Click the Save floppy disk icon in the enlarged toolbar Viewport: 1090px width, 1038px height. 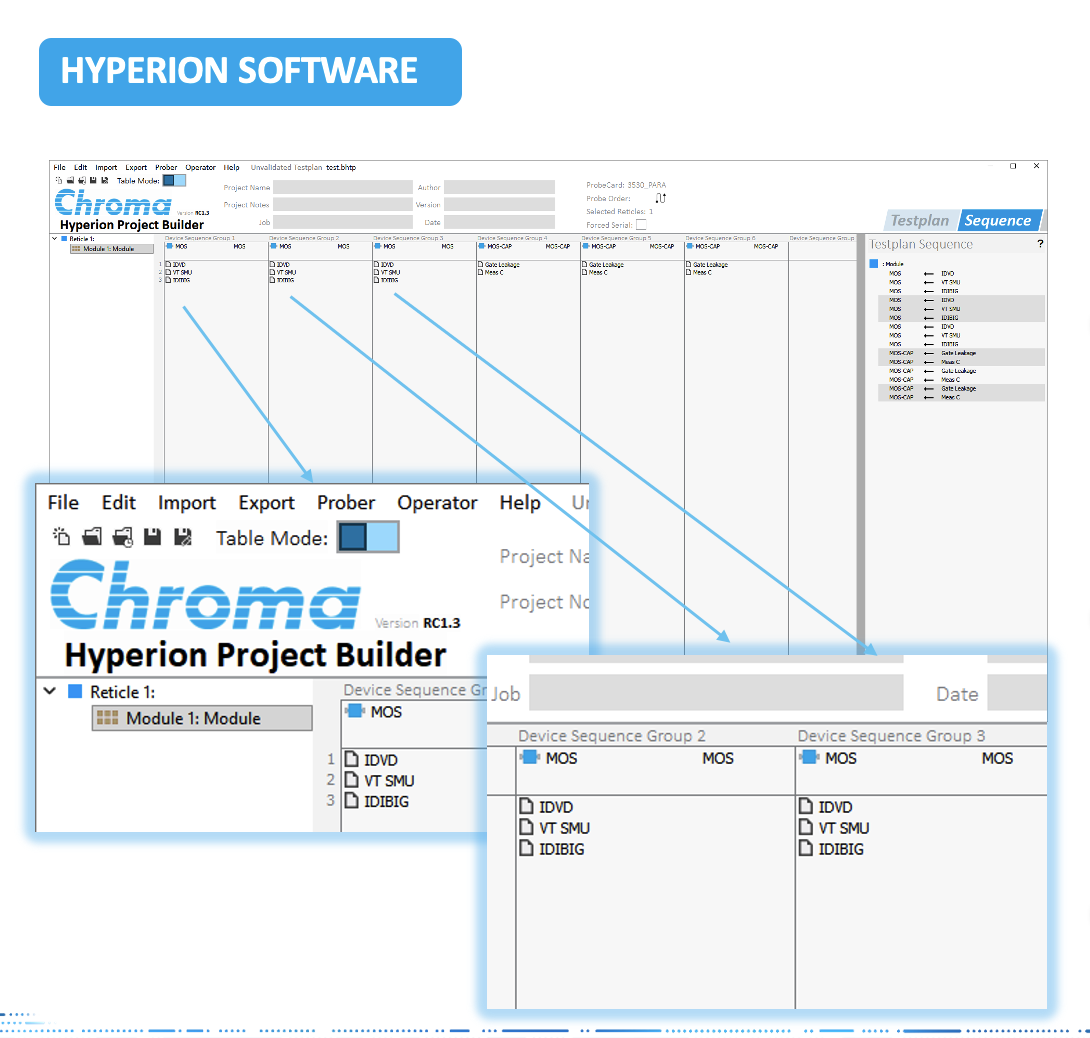[152, 537]
